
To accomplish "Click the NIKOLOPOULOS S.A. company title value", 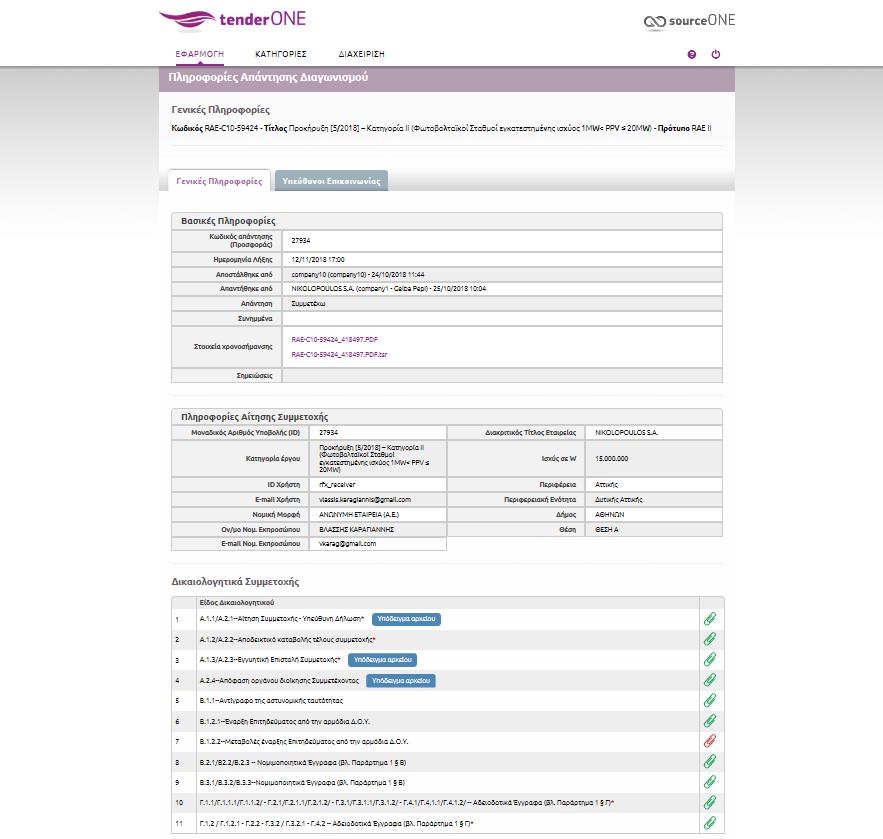I will click(626, 432).
